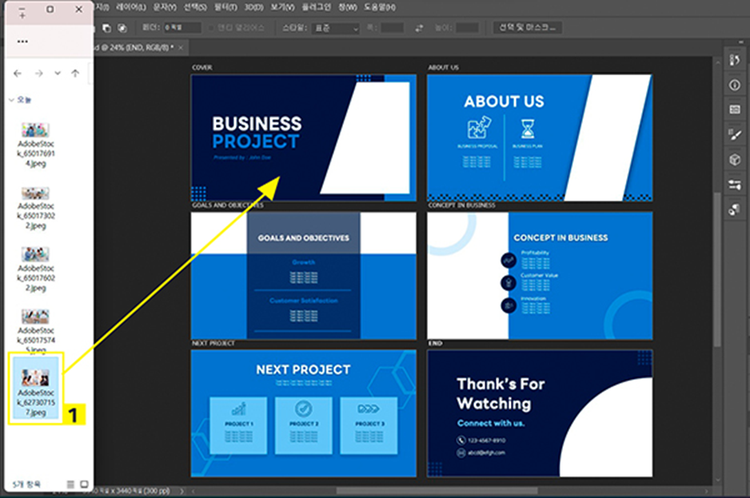
Task: Select file AdobeStock_650176914.jpeg in explorer
Action: point(35,145)
